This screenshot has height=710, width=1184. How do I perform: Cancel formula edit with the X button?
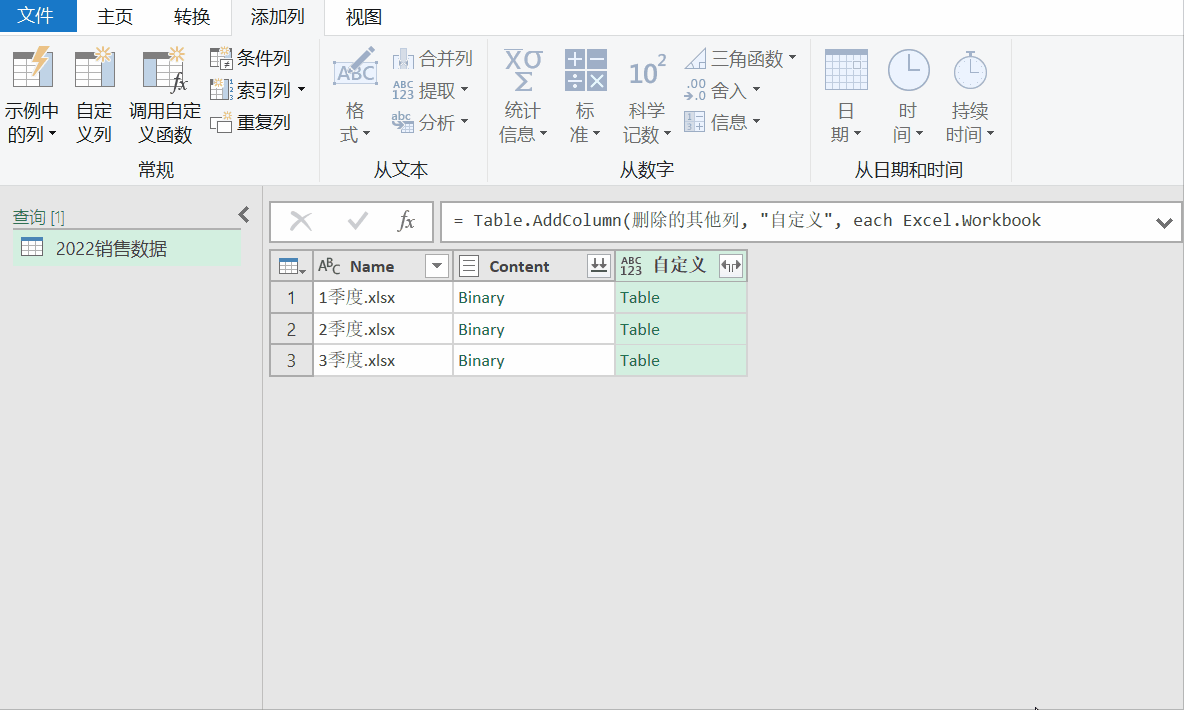tap(301, 221)
